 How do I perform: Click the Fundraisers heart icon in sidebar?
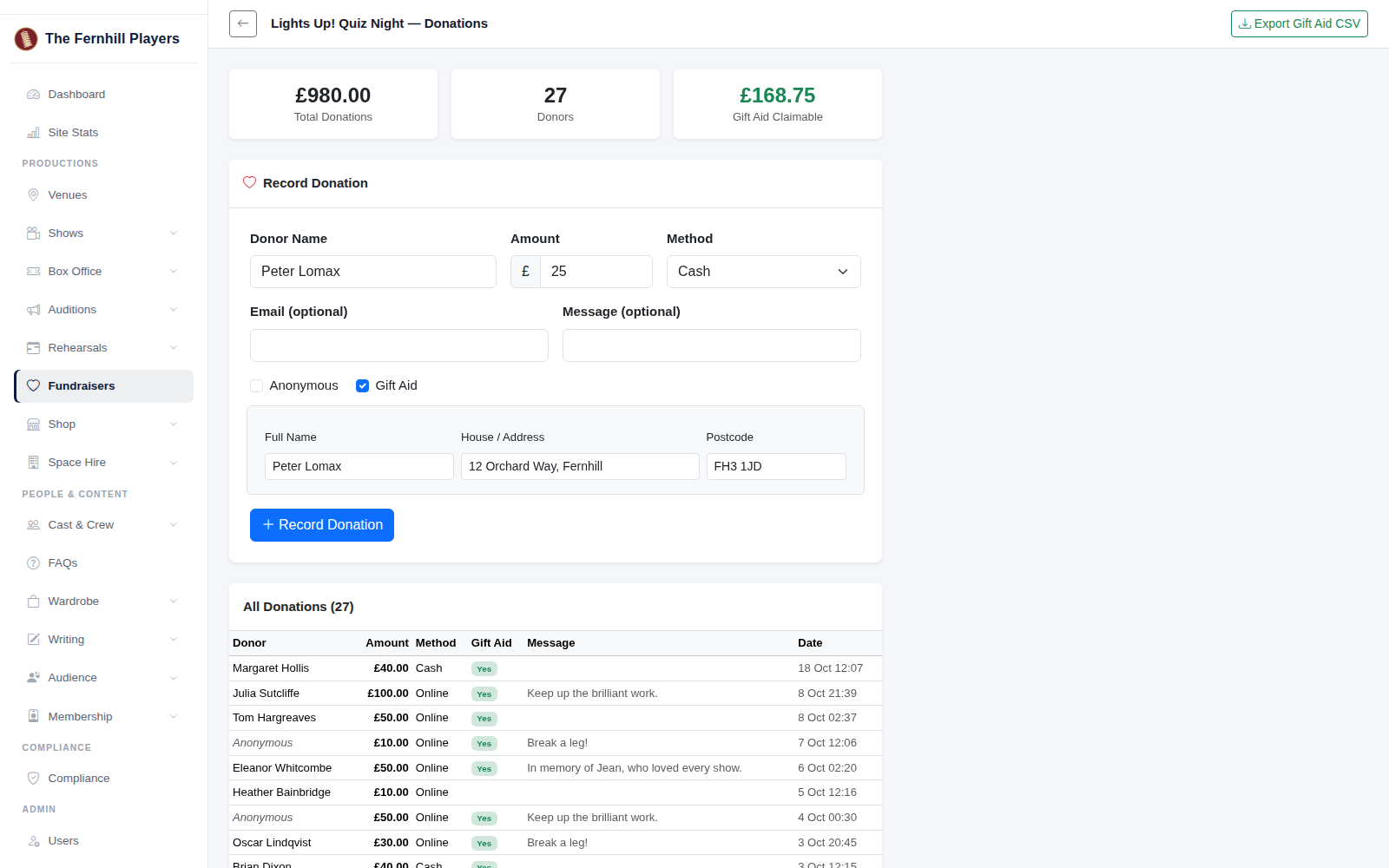(33, 386)
